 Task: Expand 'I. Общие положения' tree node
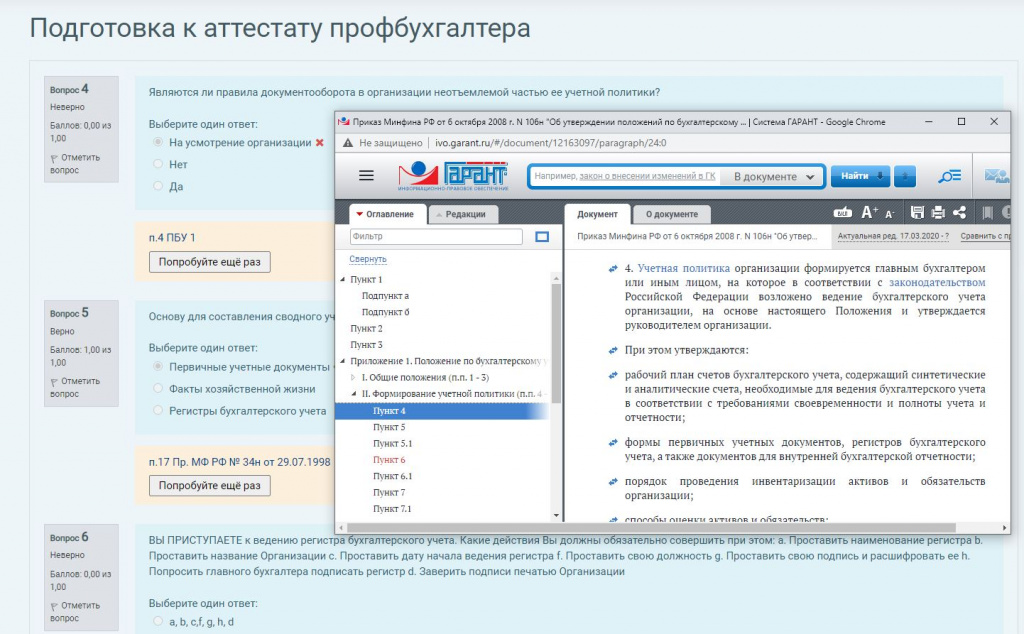pyautogui.click(x=352, y=377)
